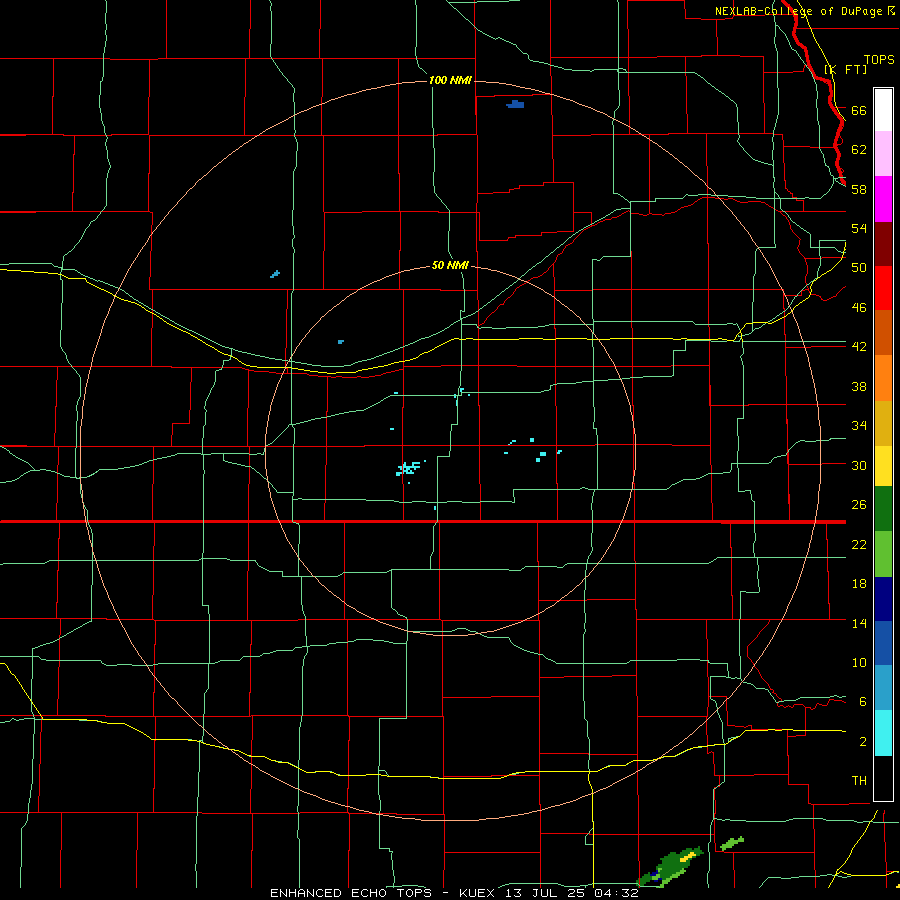Click the yellow core inside the green storm
This screenshot has height=900, width=900.
688,857
